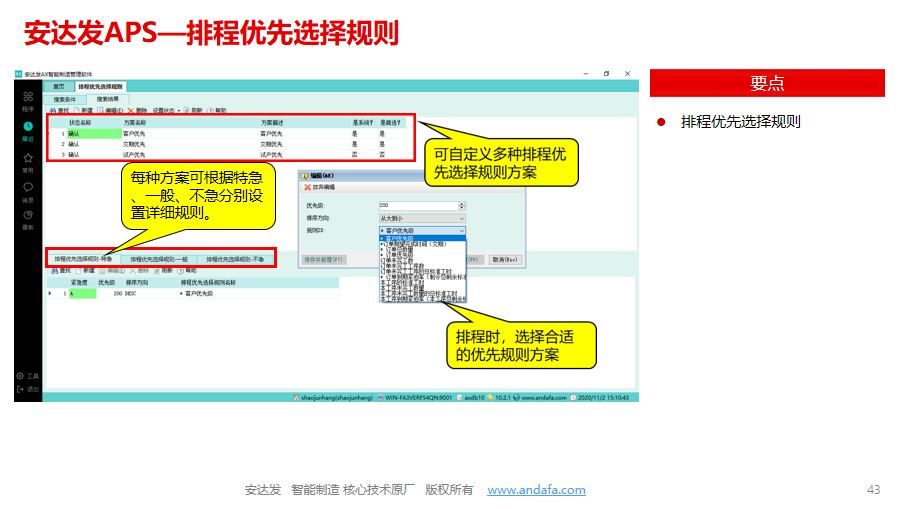
Task: Click 新建 in the lower toolbar
Action: (x=85, y=271)
